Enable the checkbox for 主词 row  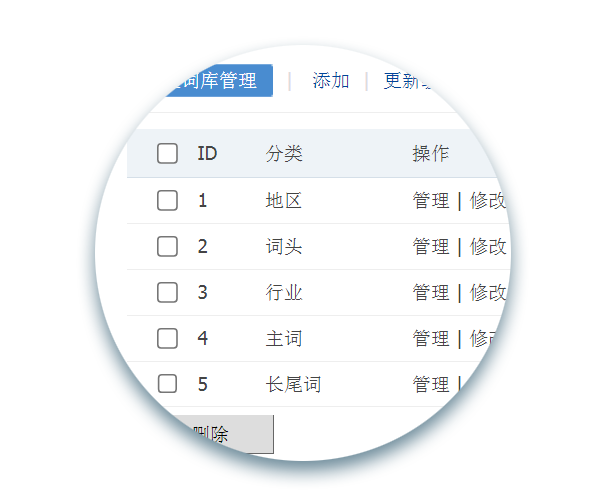pyautogui.click(x=167, y=338)
